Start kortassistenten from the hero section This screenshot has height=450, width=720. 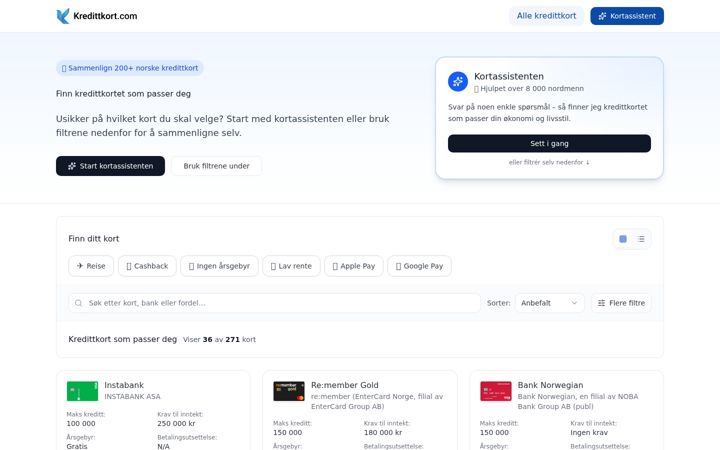110,166
